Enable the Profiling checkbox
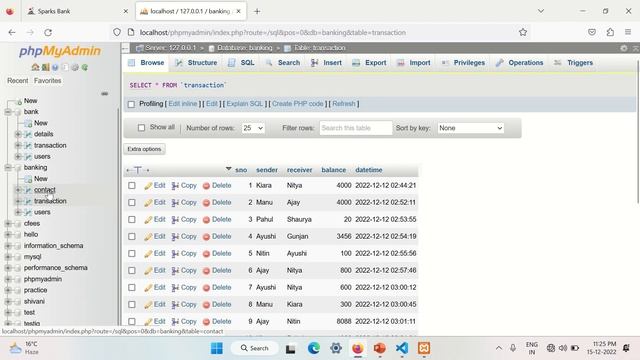Screen dimensions: 640x360 [131, 104]
